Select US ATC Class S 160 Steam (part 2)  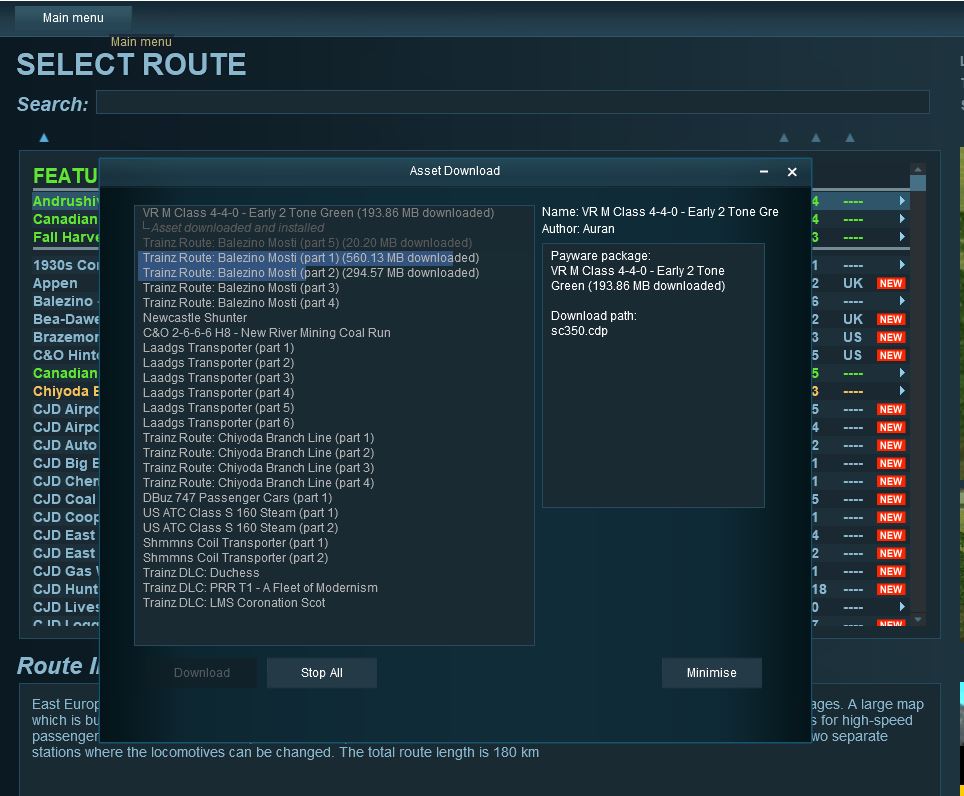click(240, 527)
